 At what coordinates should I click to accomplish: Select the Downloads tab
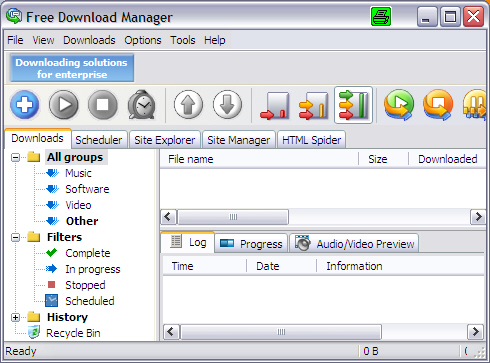coord(38,138)
